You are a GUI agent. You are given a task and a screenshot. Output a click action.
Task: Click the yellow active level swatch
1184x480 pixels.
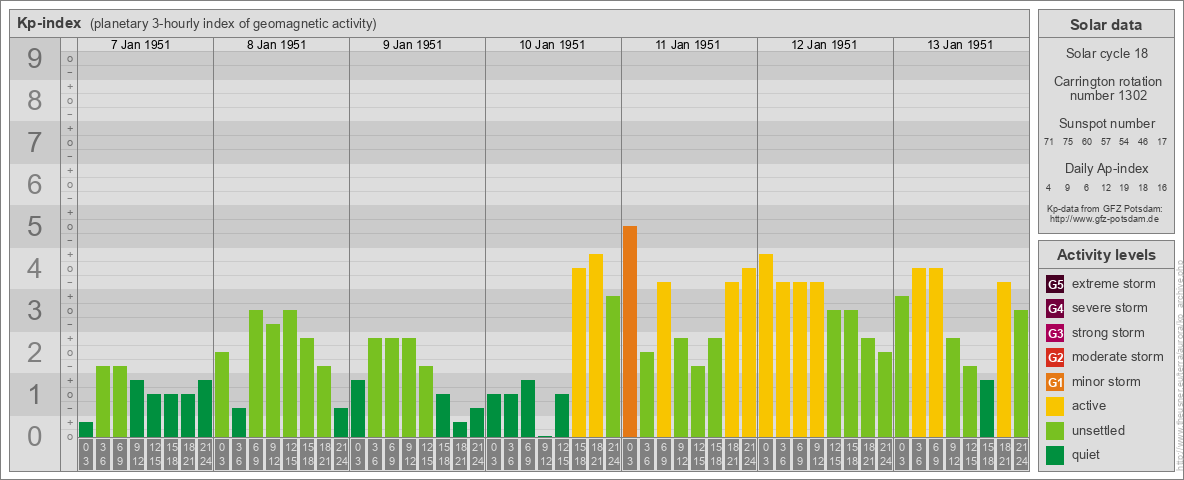1055,406
